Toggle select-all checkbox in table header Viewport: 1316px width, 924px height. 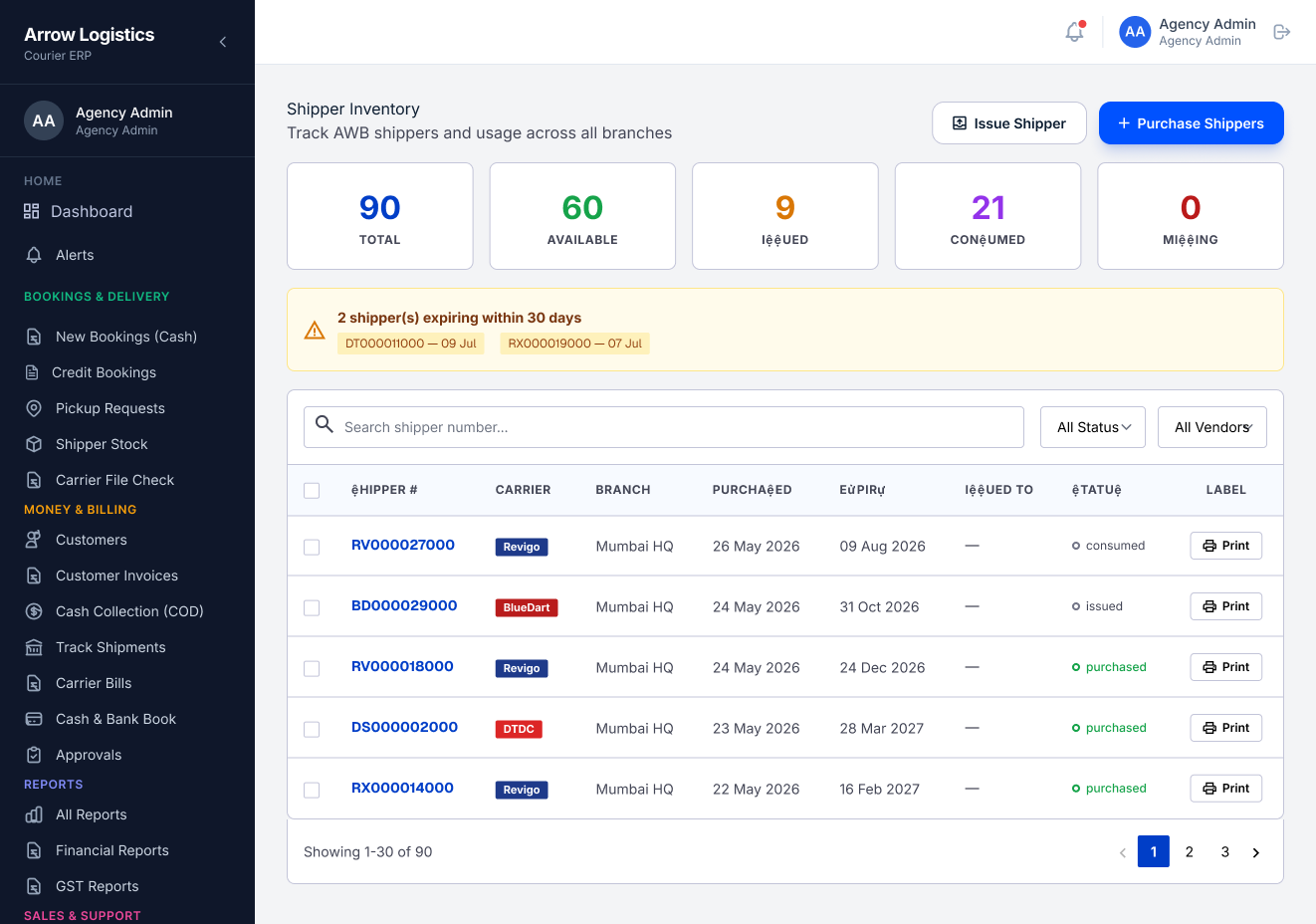coord(312,491)
